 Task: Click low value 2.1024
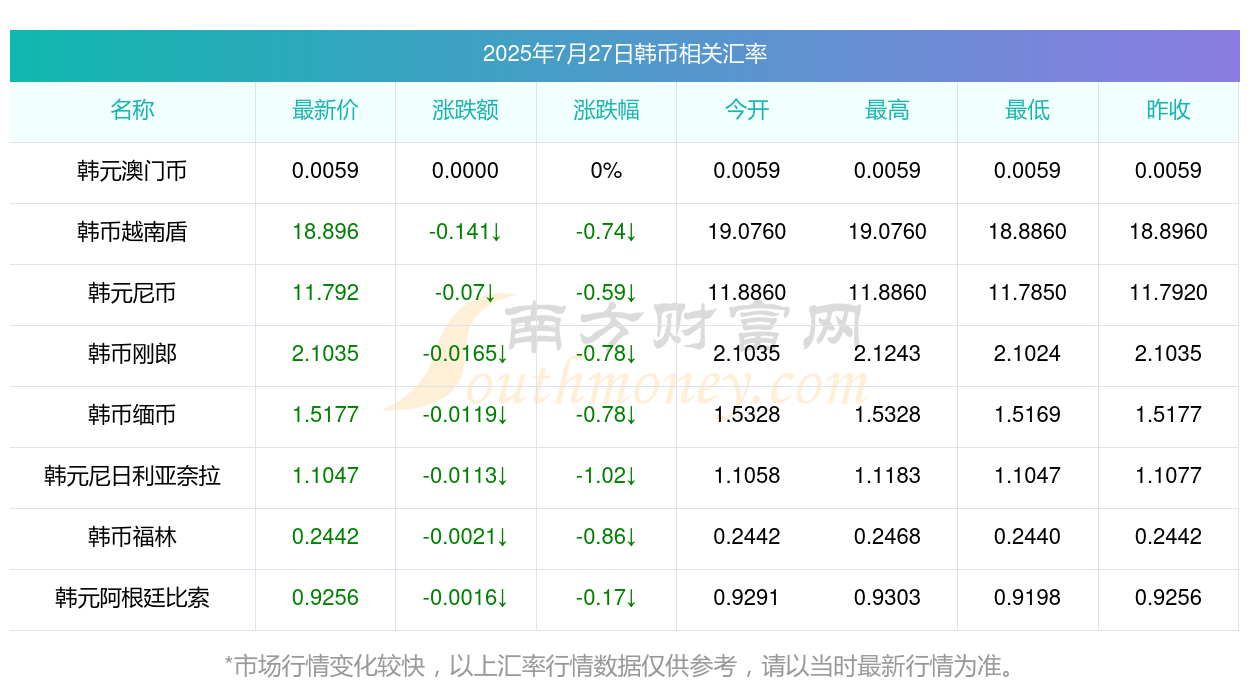(x=1028, y=354)
